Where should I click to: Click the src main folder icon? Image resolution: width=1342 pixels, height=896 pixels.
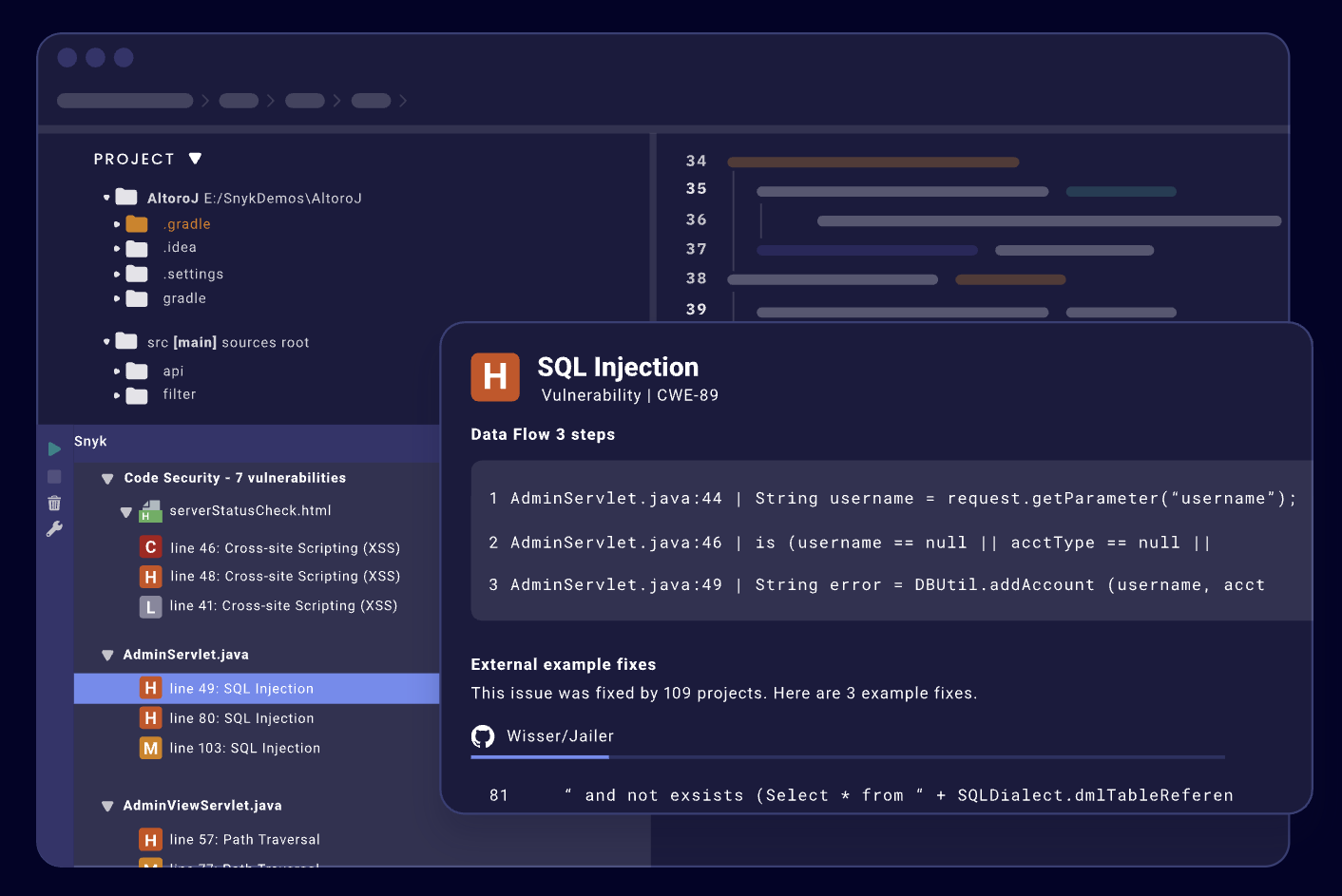click(126, 340)
